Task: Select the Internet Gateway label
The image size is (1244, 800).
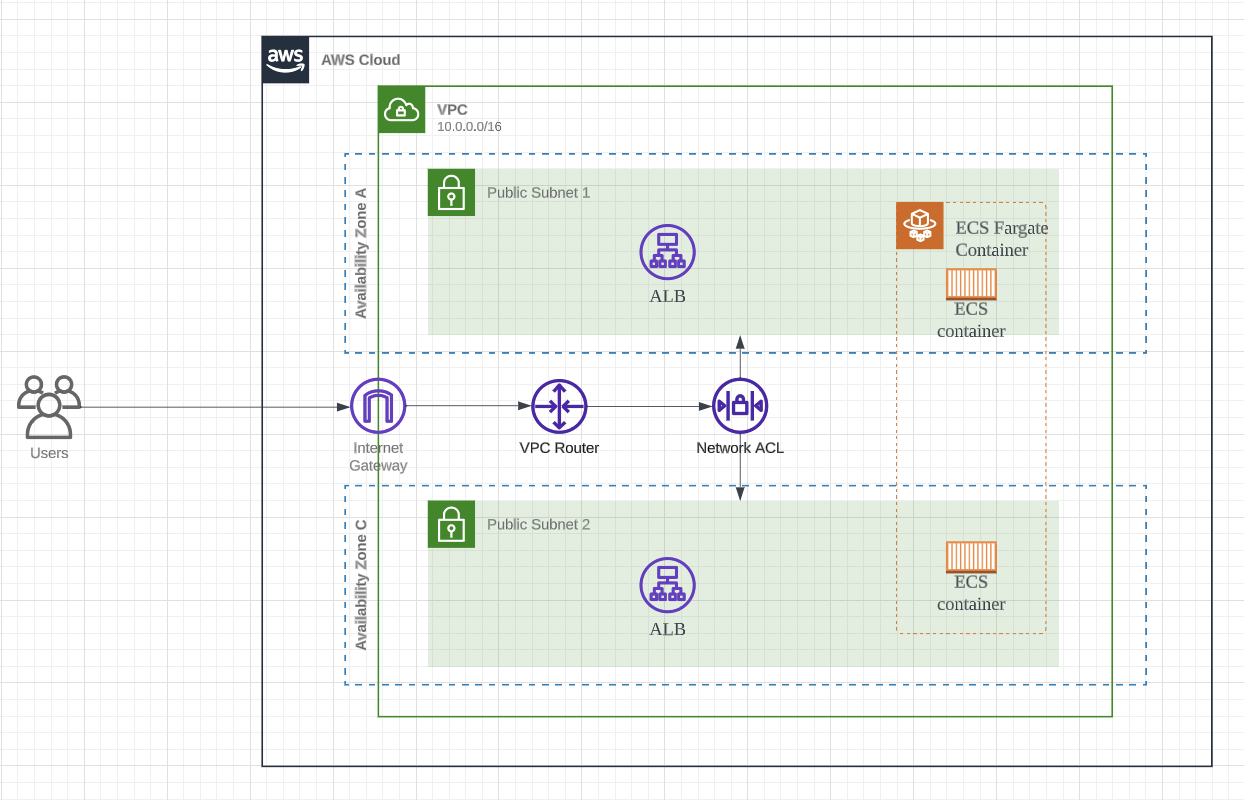Action: pyautogui.click(x=378, y=457)
